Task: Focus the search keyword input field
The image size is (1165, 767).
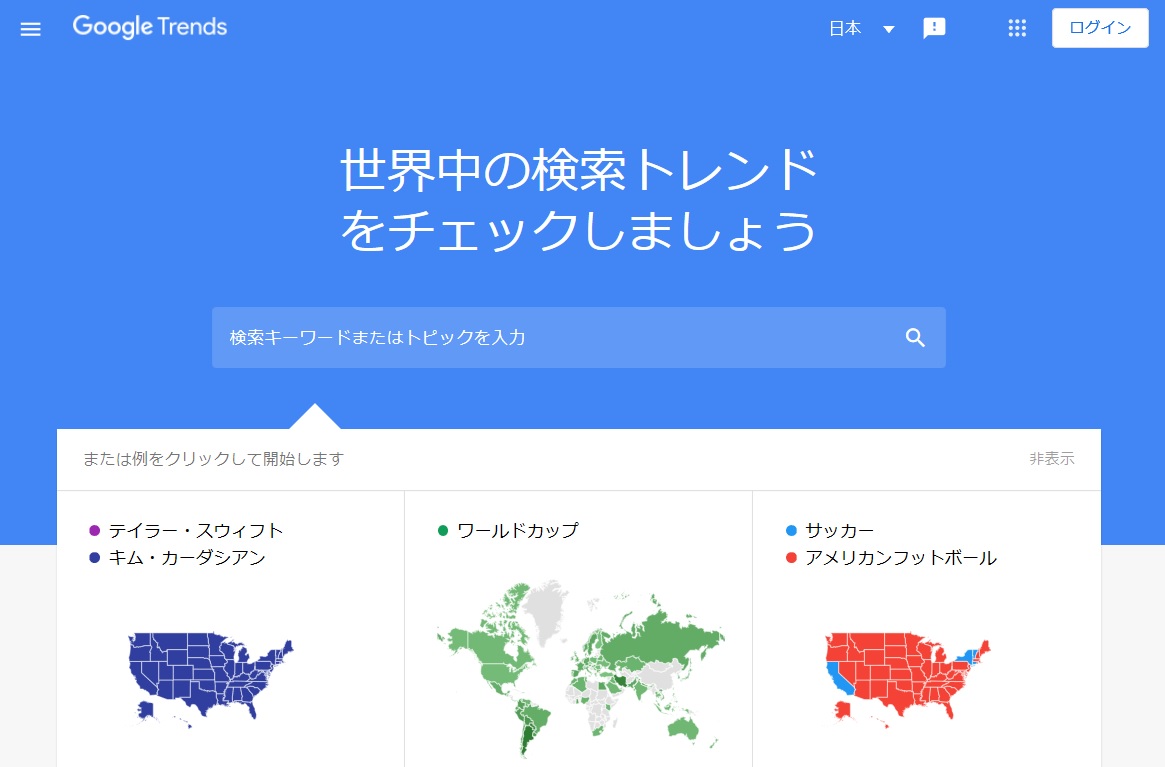Action: [550, 338]
